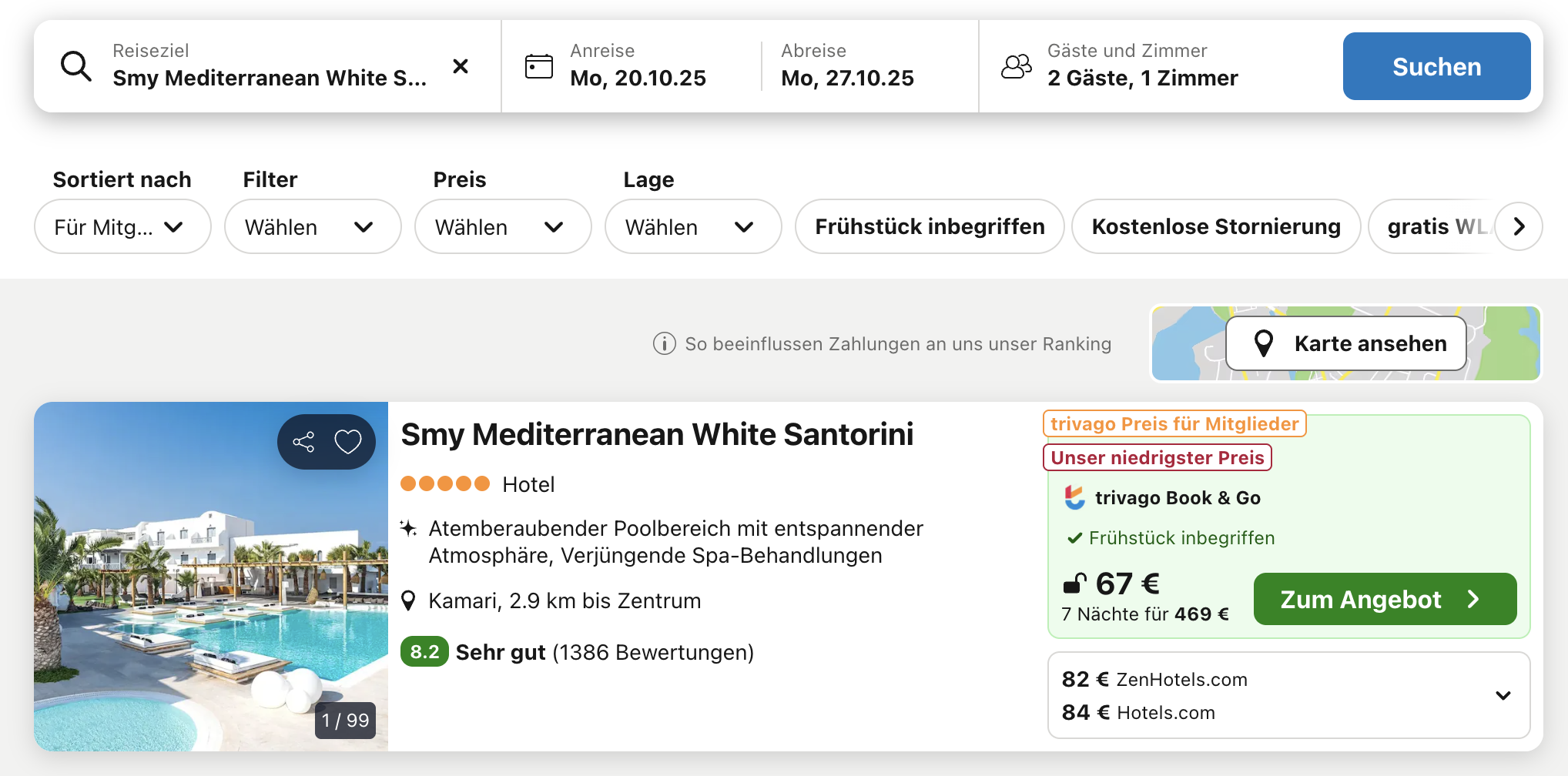Toggle the Kostenlose Stornierung filter chip

(x=1216, y=226)
